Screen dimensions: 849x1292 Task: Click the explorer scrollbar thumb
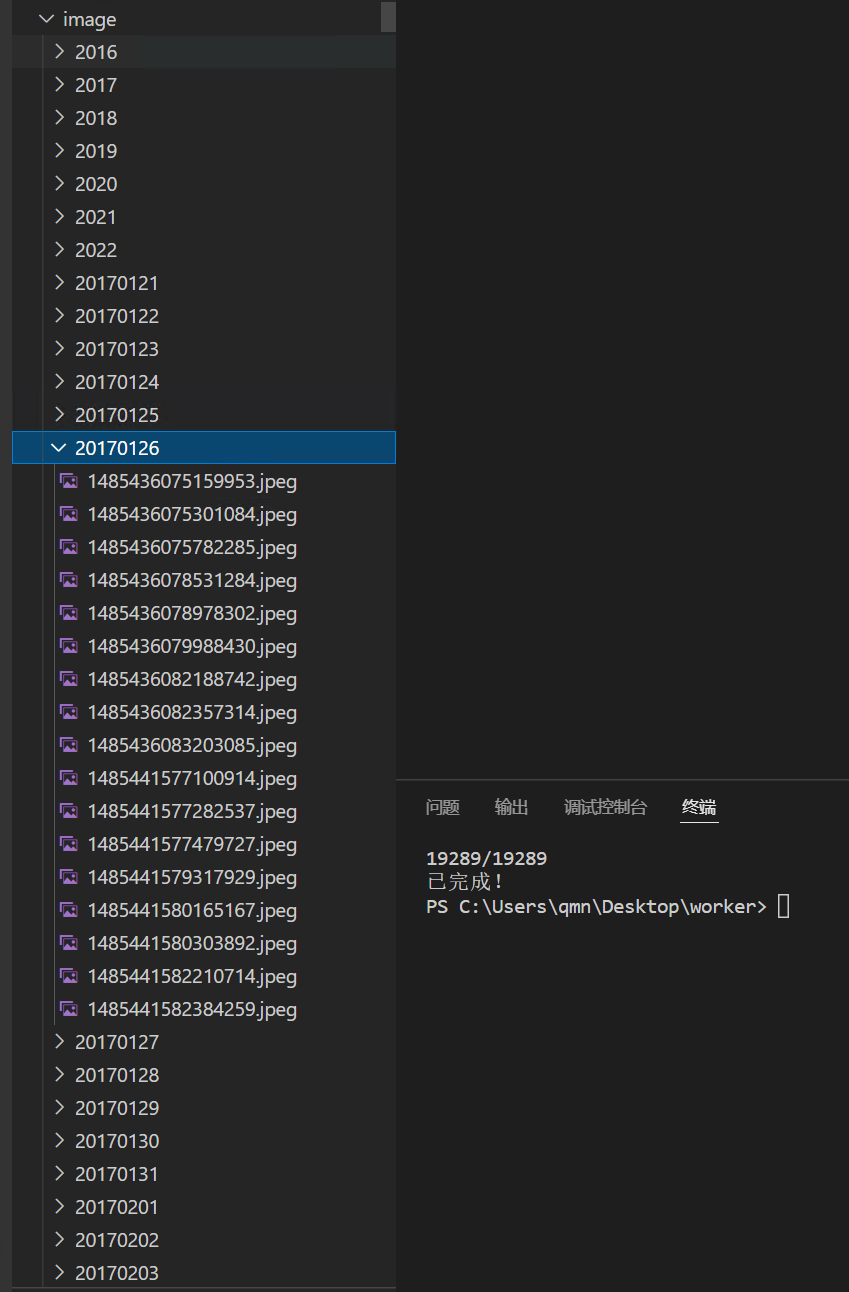pos(388,17)
